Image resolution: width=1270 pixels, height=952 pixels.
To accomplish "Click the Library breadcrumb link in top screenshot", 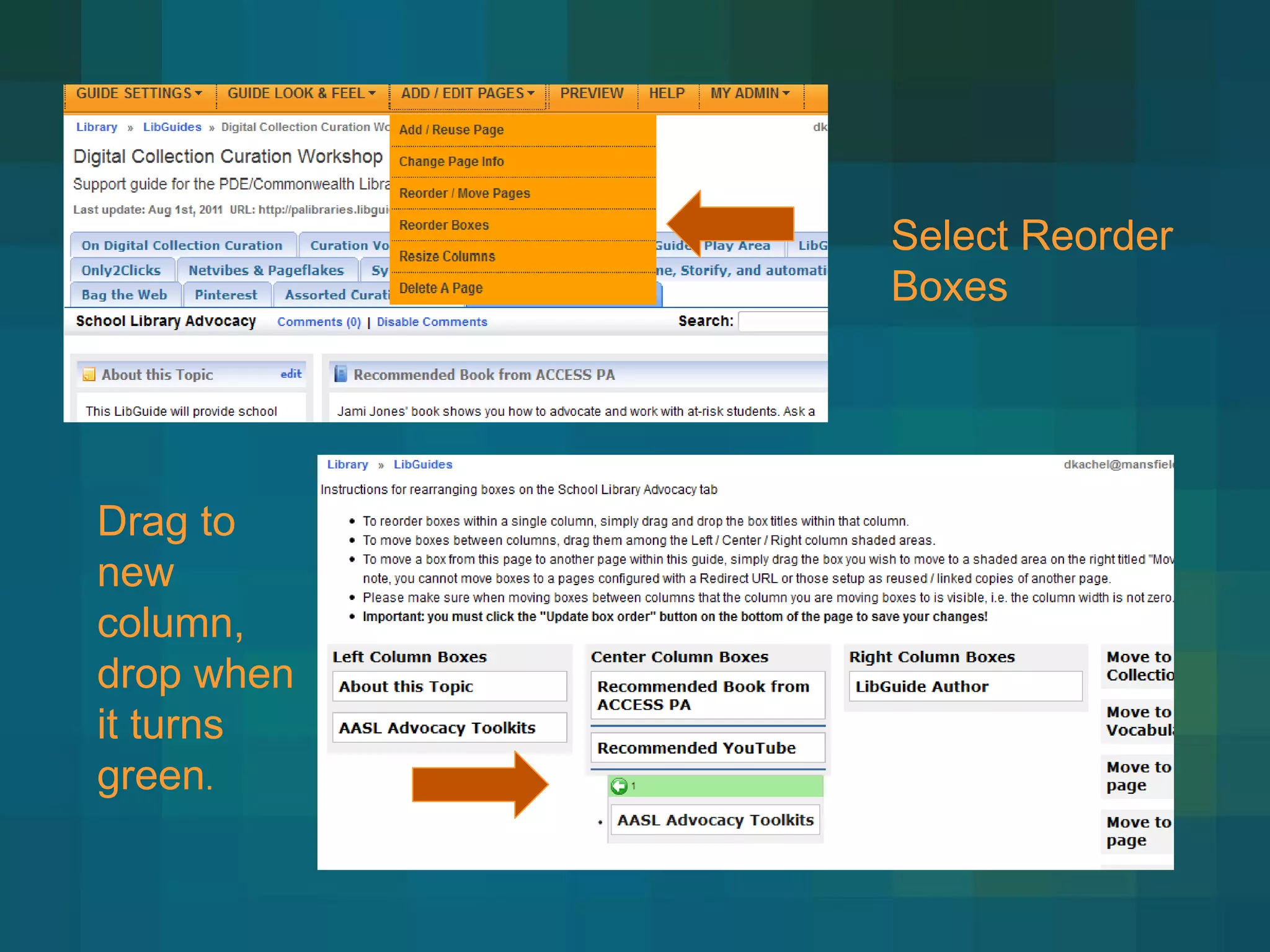I will pos(97,127).
